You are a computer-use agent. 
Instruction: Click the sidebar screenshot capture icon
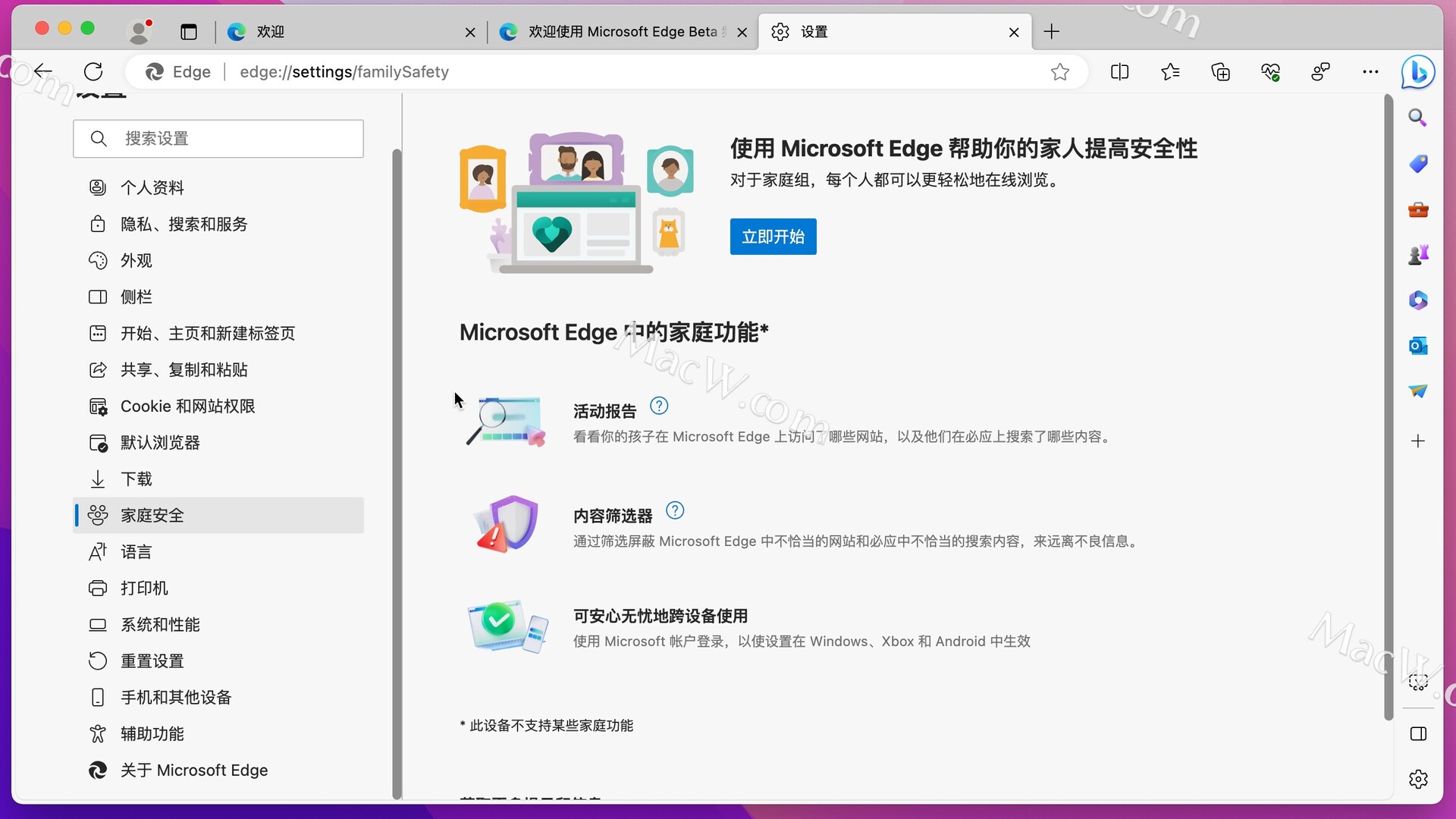[x=1418, y=682]
